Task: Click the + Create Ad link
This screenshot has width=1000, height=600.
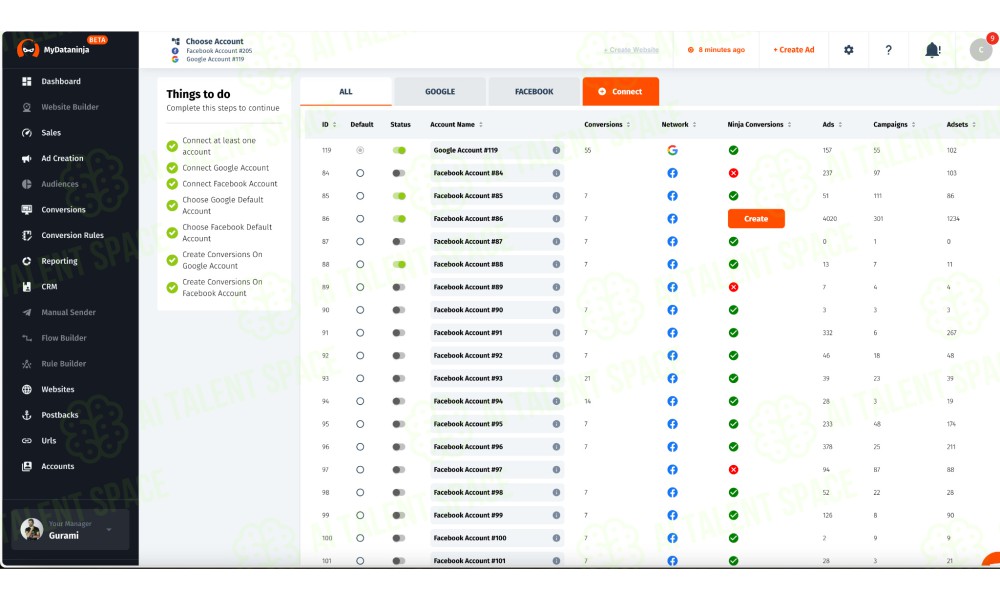Action: click(x=794, y=50)
